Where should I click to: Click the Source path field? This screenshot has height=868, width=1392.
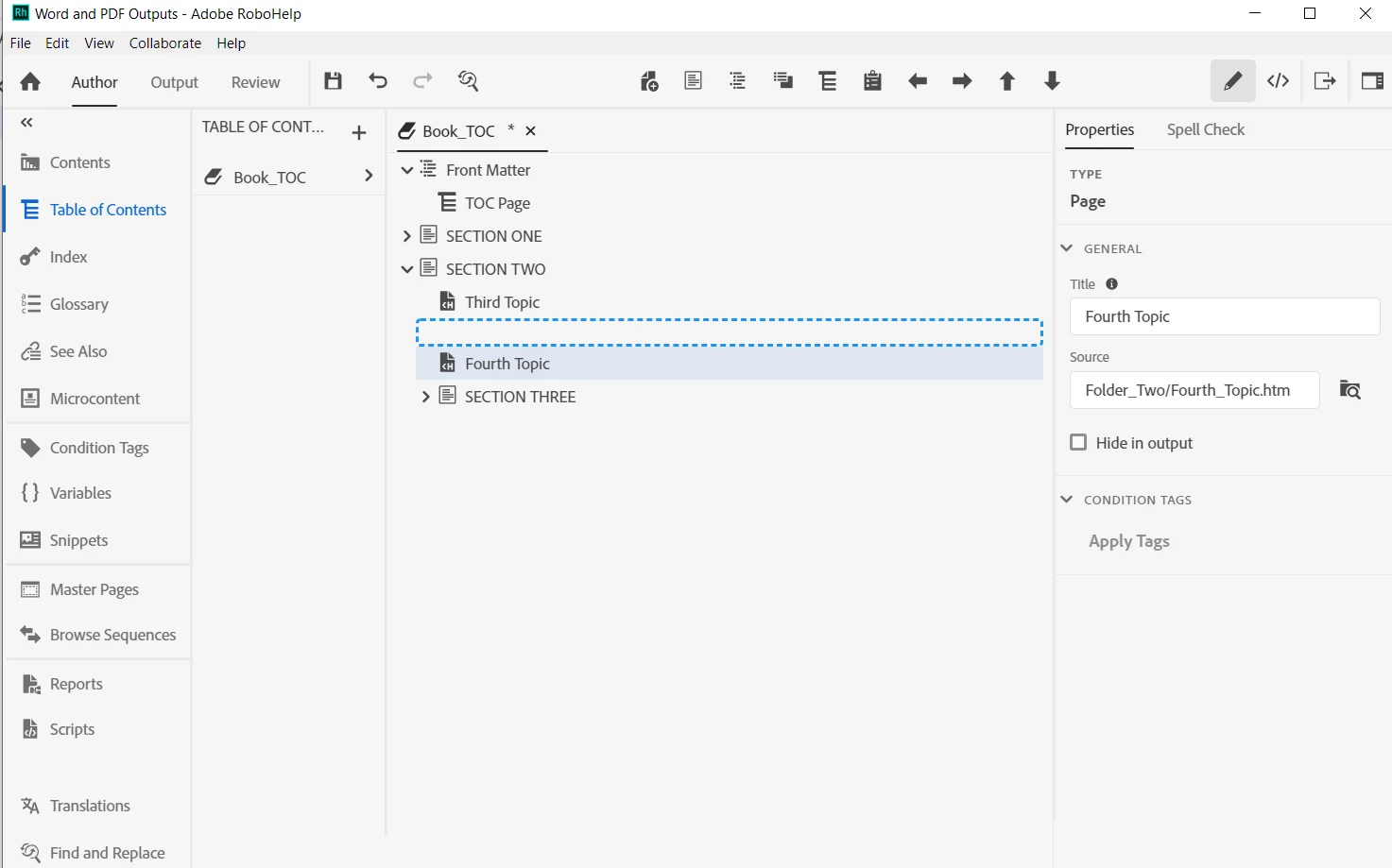[1194, 390]
